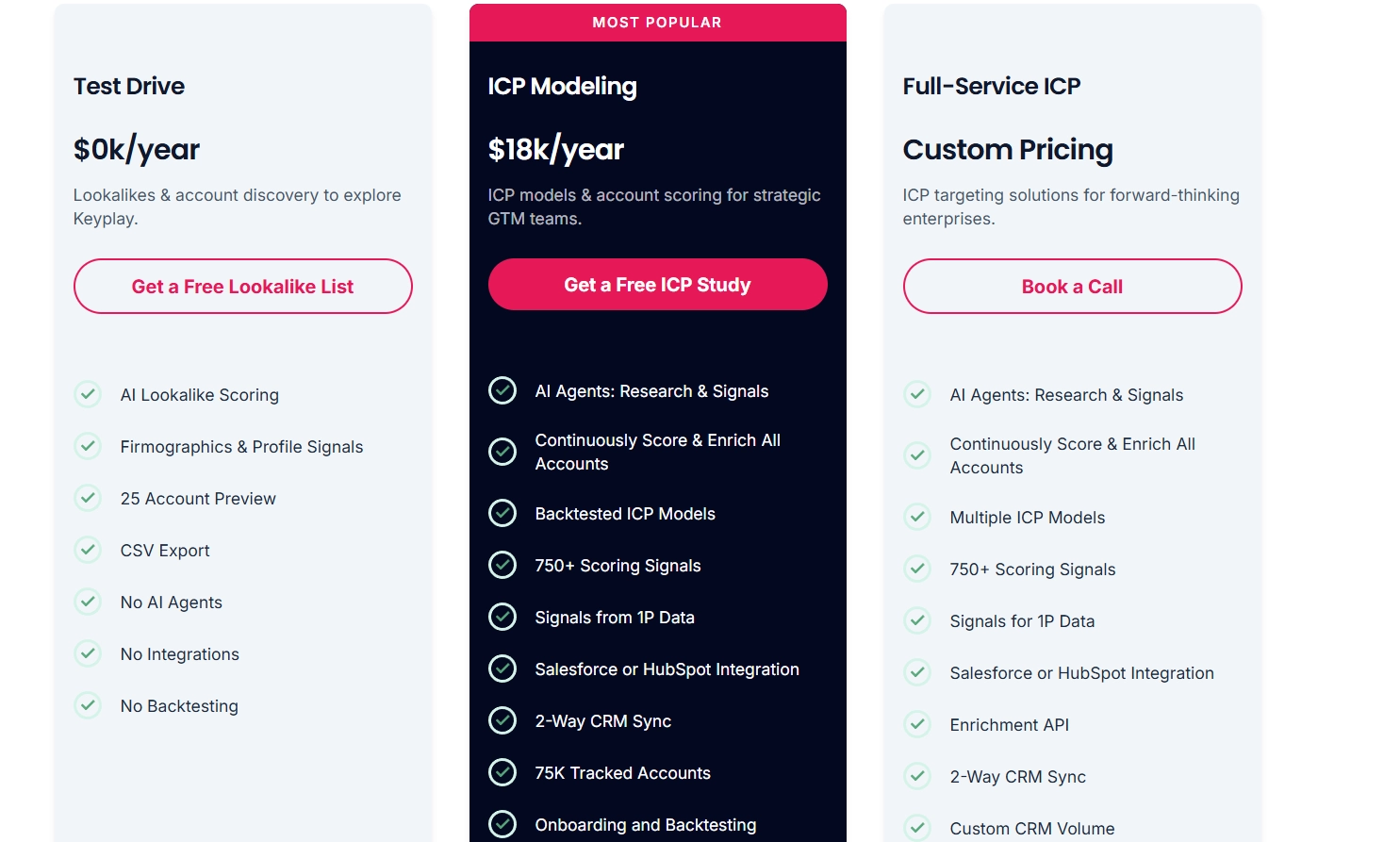The image size is (1400, 842).
Task: Click checkmark icon next to CSV Export
Action: [88, 550]
